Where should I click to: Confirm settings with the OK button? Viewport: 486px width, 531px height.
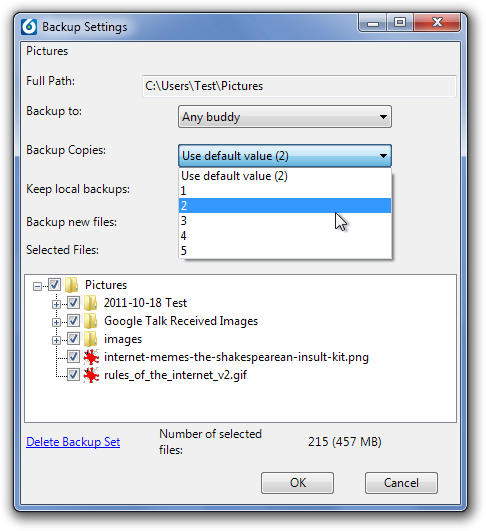297,483
